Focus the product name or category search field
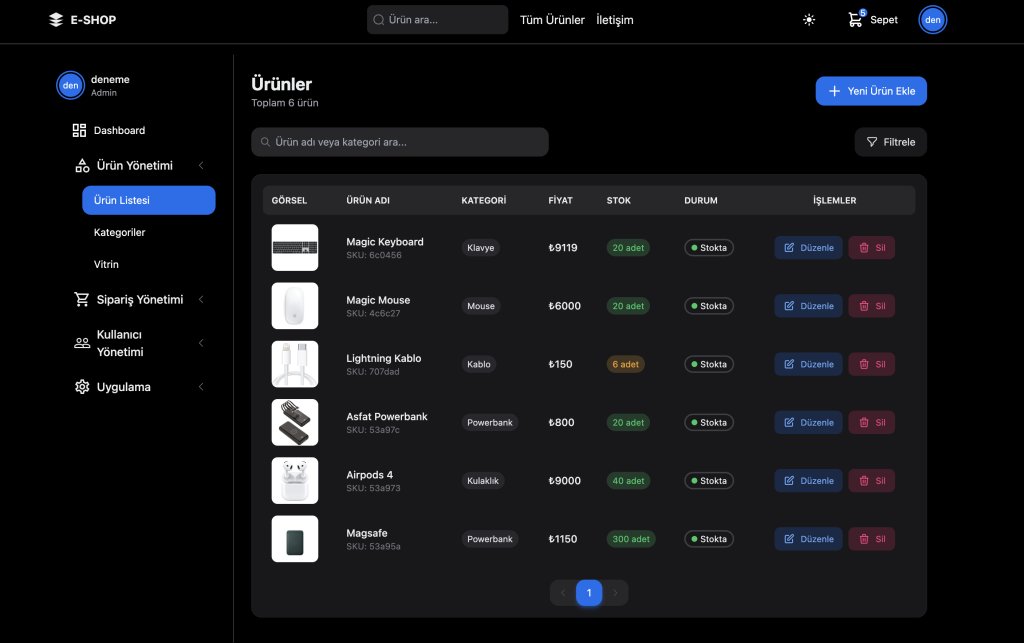Viewport: 1024px width, 643px height. point(400,142)
